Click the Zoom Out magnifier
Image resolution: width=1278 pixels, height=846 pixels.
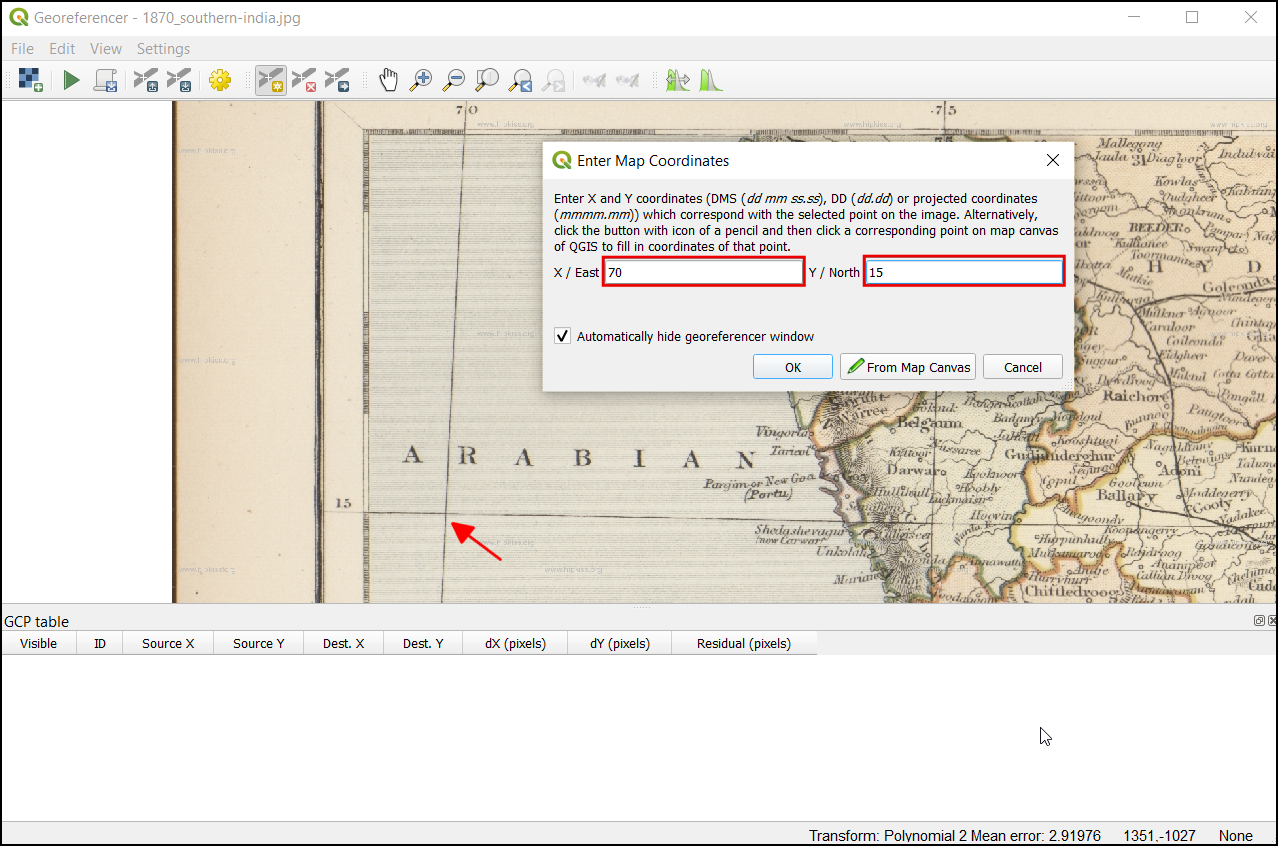(x=454, y=80)
